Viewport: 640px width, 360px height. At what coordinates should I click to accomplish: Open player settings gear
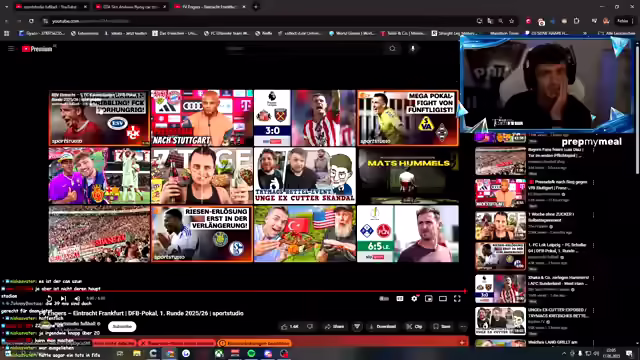pos(414,299)
